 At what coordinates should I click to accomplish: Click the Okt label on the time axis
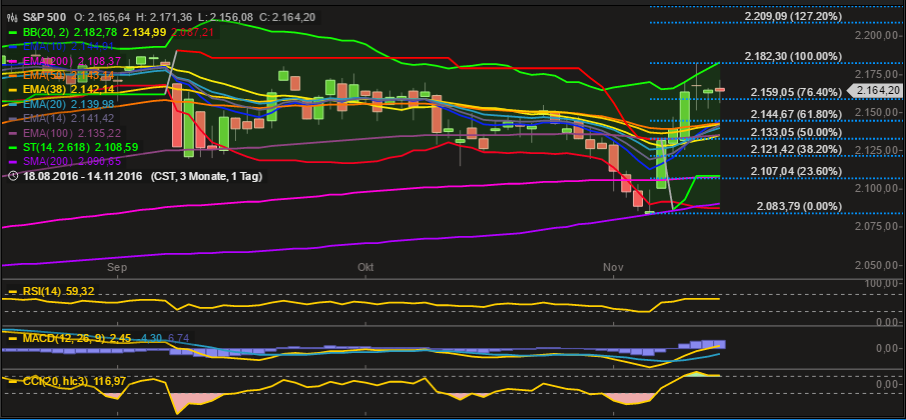click(365, 267)
